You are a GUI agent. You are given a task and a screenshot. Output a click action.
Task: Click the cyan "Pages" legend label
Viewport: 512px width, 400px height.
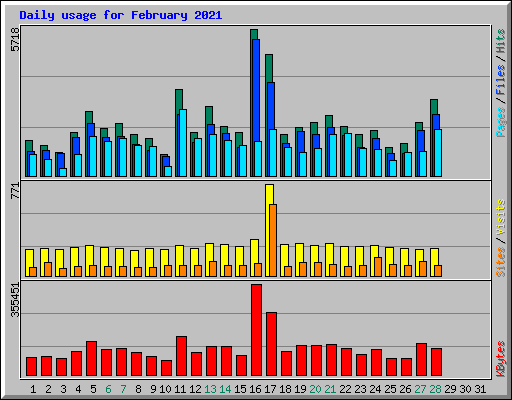501,122
